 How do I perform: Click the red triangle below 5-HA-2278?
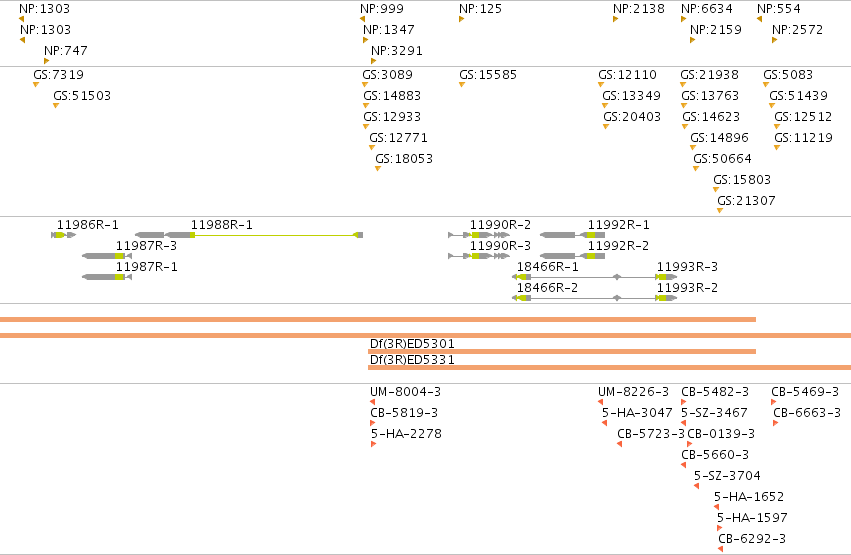(373, 444)
